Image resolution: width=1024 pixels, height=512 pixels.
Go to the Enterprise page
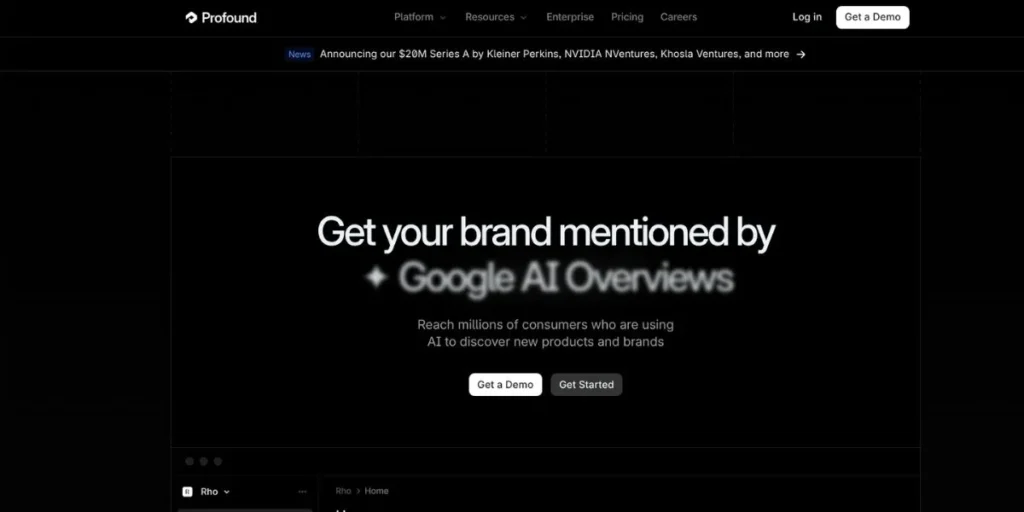point(570,17)
